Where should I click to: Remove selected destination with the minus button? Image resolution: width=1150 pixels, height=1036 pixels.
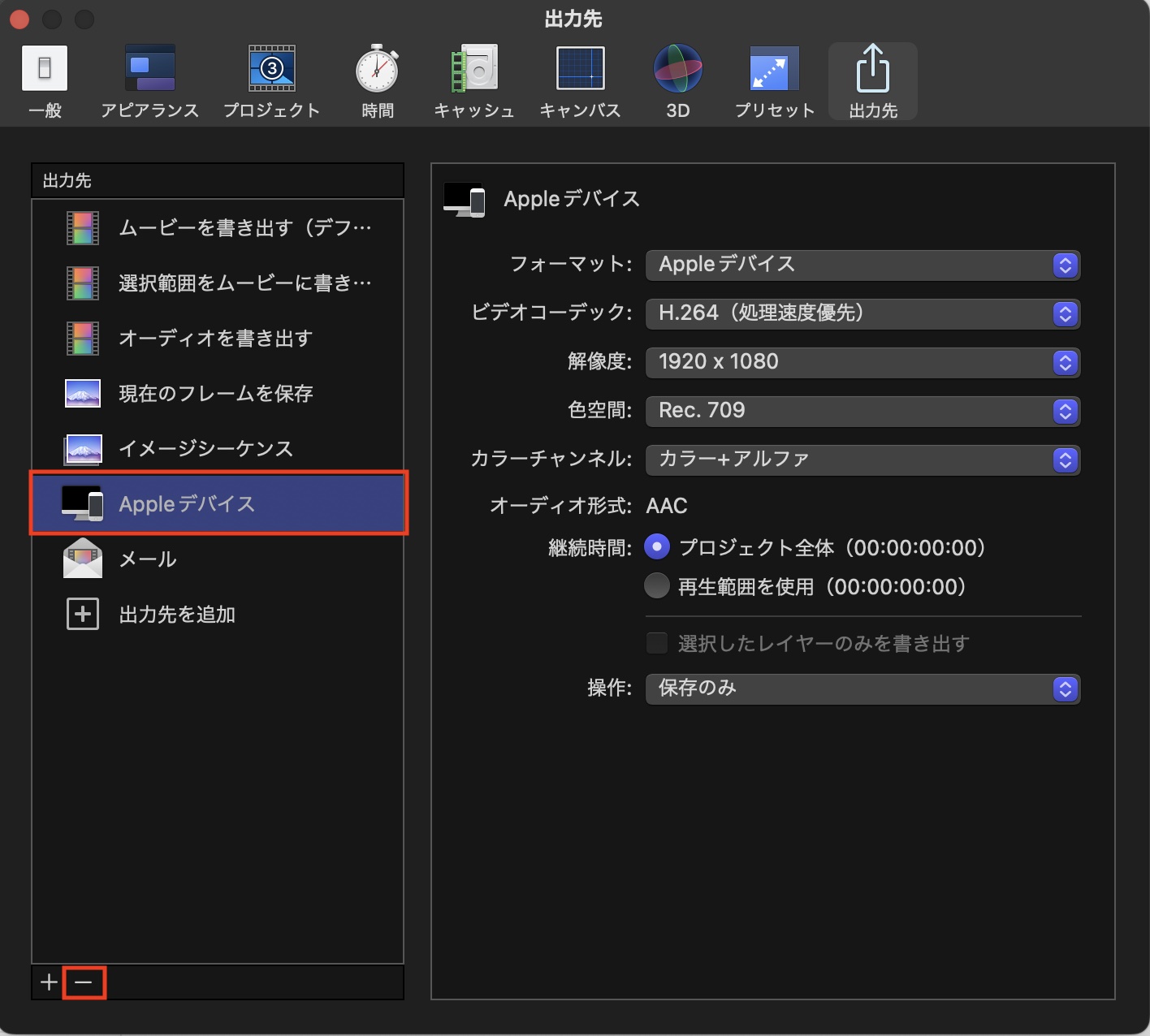point(84,982)
